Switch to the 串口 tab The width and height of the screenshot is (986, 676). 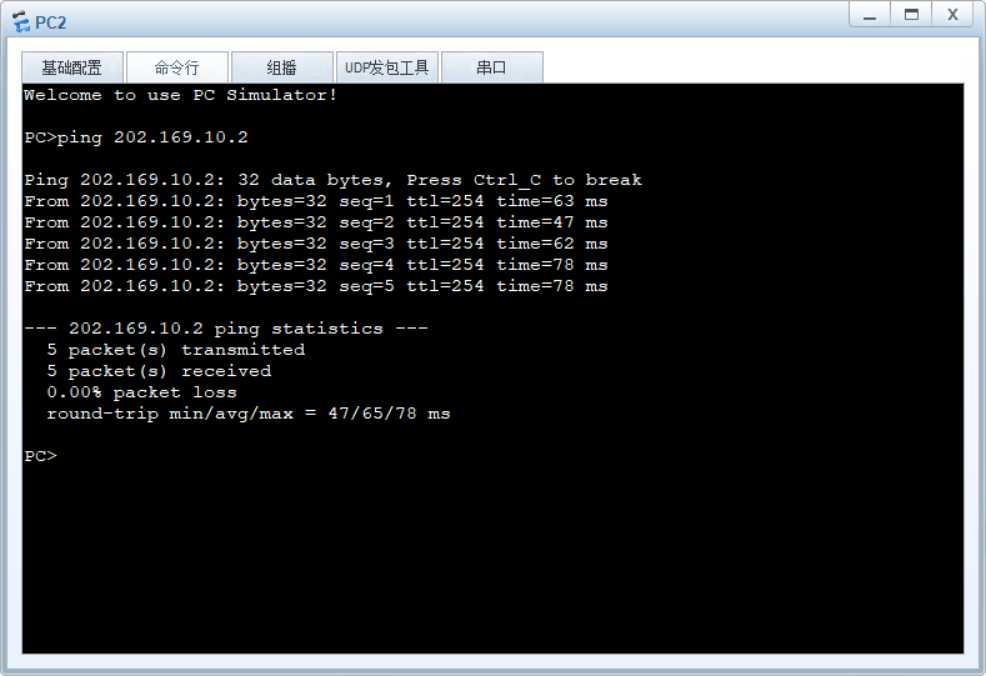pos(492,67)
